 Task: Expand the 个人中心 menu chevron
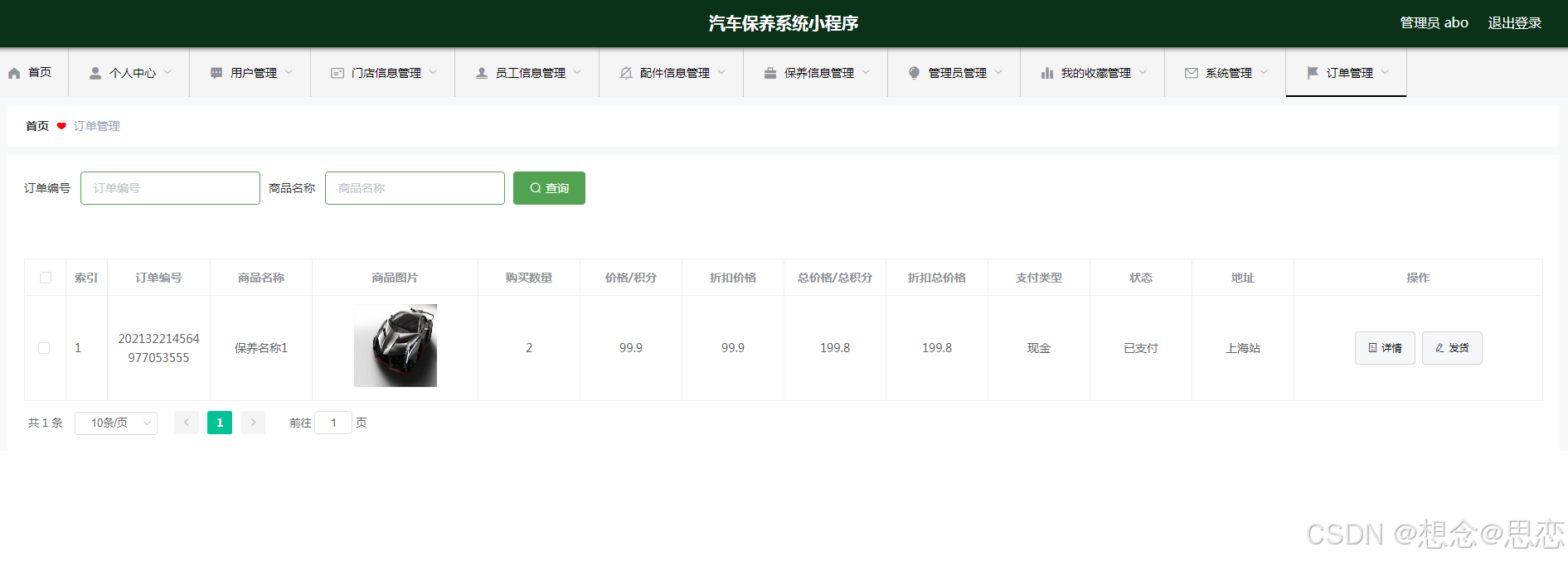coord(167,72)
